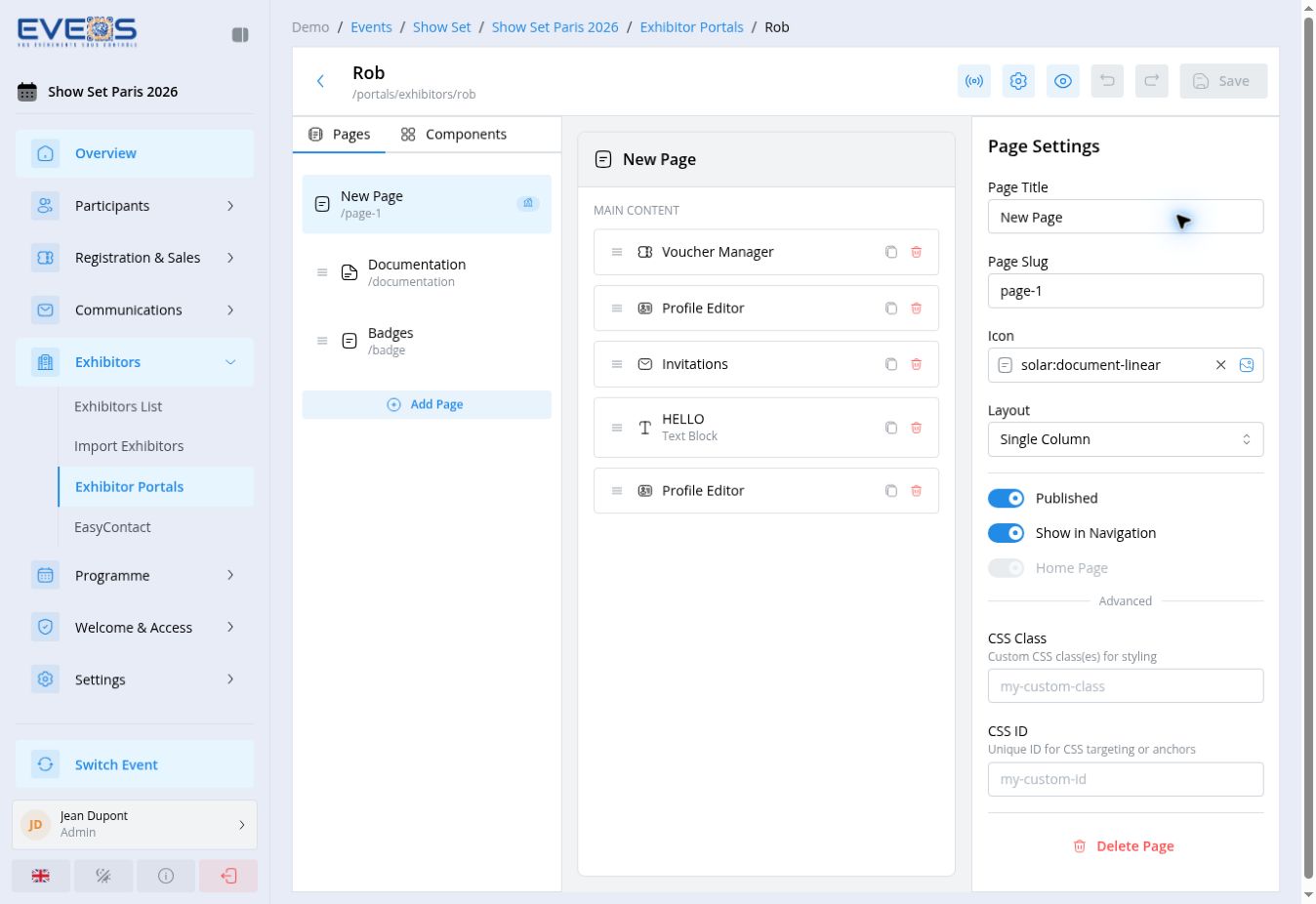Grab the Voucher Manager drag handle
The image size is (1316, 904).
617,252
